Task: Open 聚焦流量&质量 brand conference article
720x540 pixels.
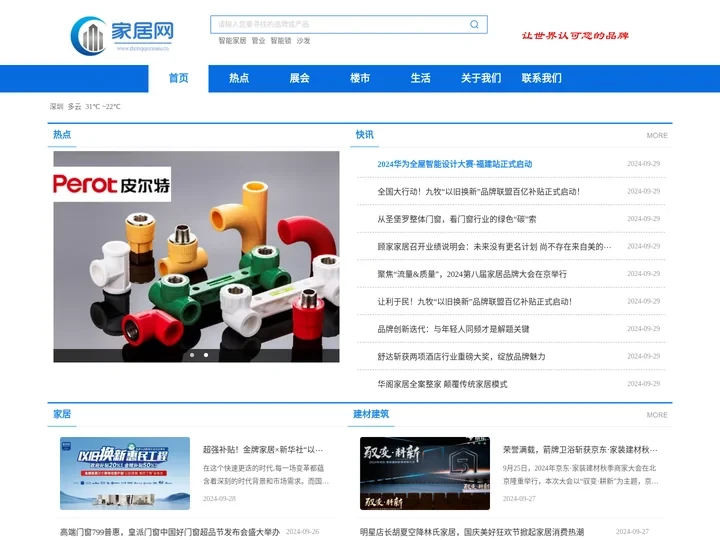Action: coord(472,274)
